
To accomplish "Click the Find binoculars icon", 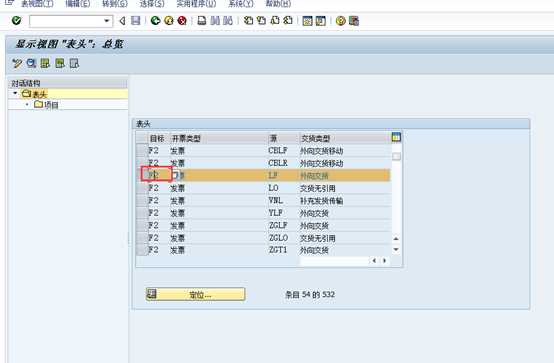I will (x=215, y=21).
